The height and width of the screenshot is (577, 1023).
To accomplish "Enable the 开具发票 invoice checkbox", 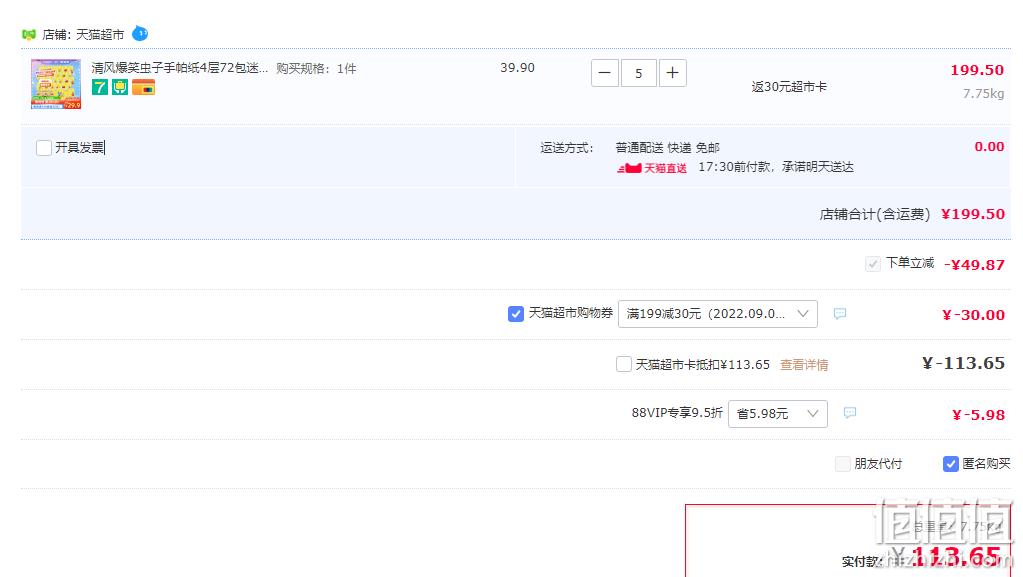I will [x=44, y=148].
